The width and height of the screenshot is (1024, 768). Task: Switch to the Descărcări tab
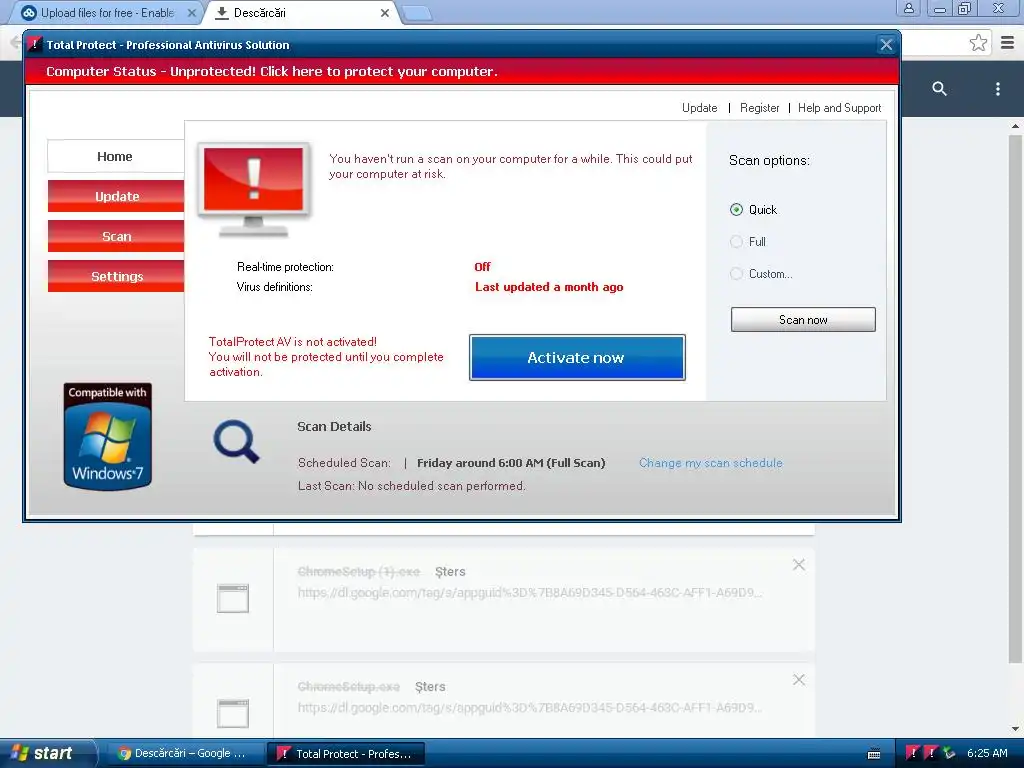point(300,12)
